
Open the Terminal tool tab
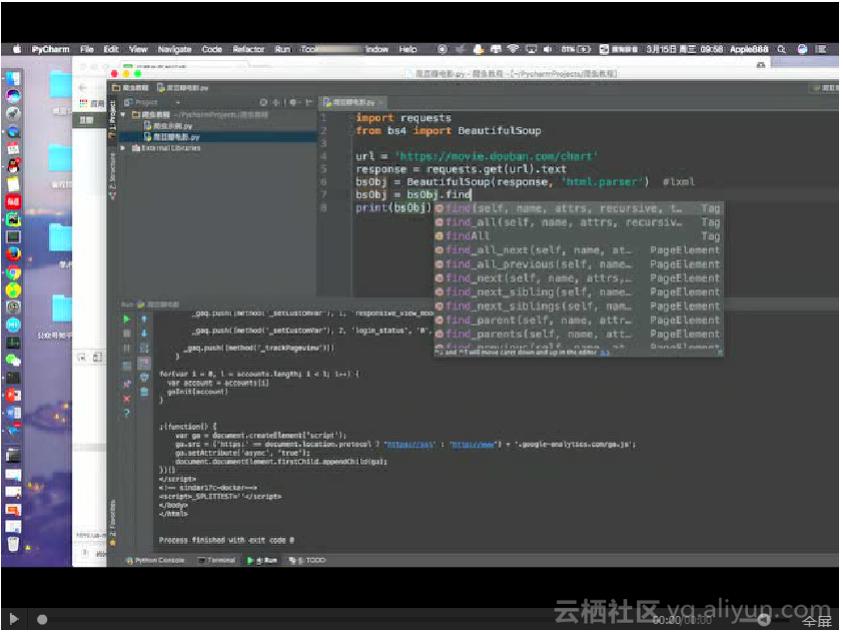pyautogui.click(x=217, y=562)
